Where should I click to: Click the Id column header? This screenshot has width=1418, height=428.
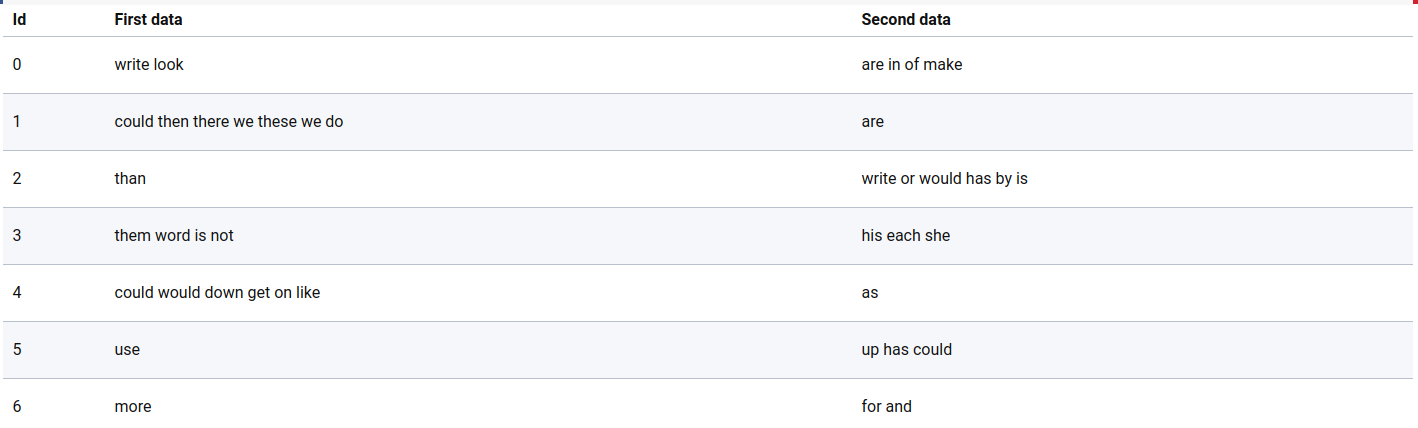(x=19, y=19)
